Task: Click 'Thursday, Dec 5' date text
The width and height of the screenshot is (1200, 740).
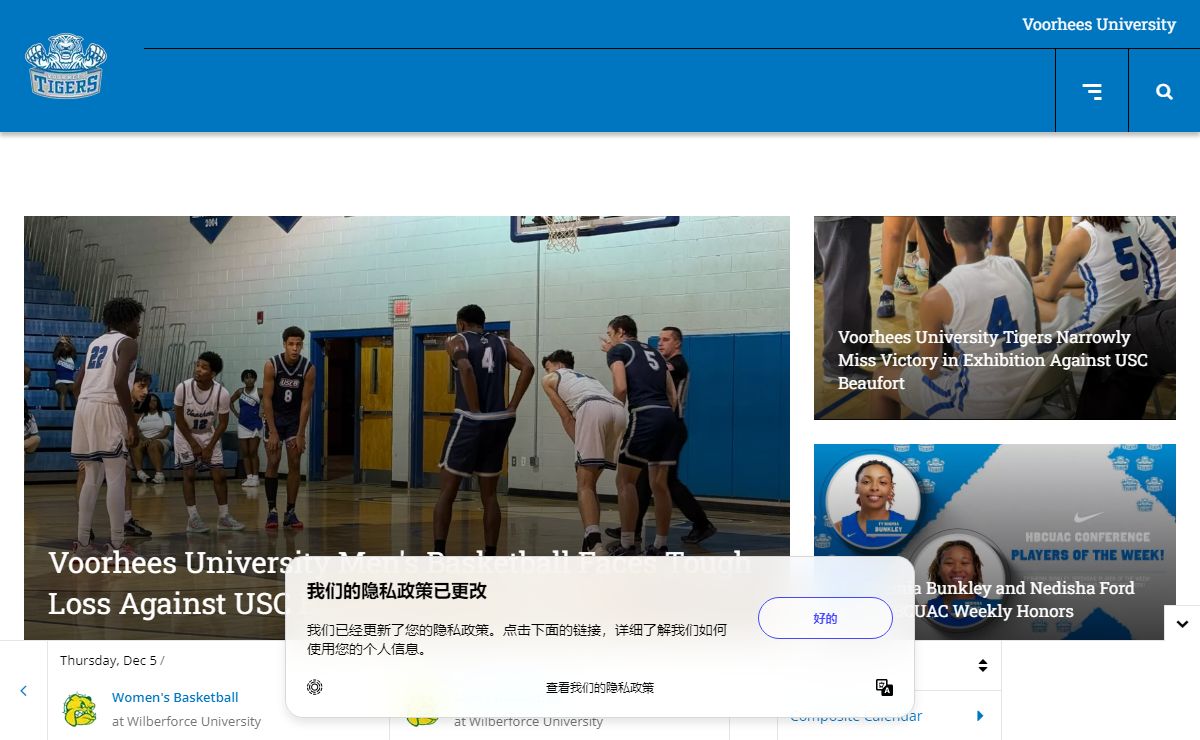Action: coord(108,660)
